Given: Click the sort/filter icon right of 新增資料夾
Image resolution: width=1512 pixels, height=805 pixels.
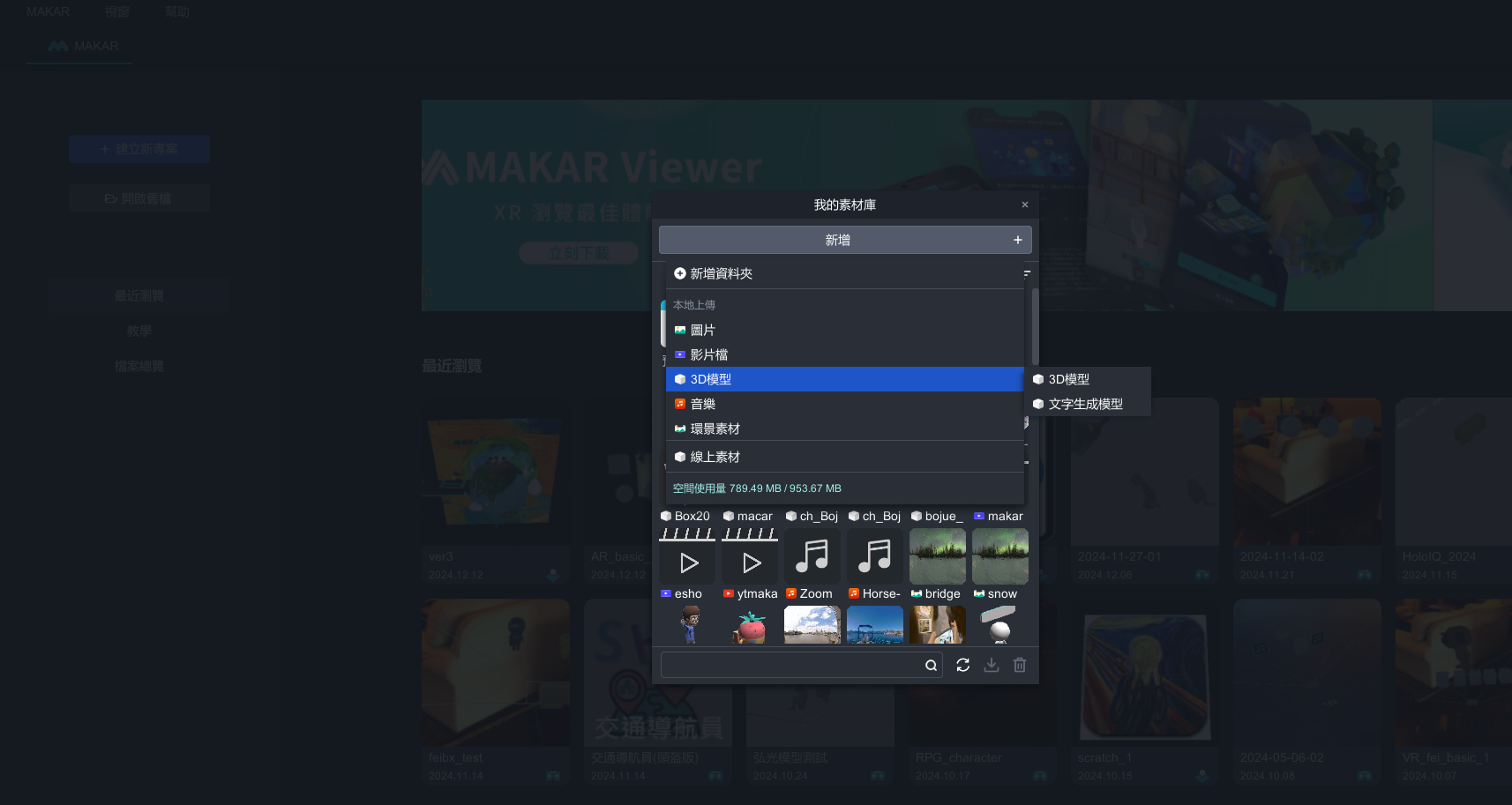Looking at the screenshot, I should coord(1027,273).
